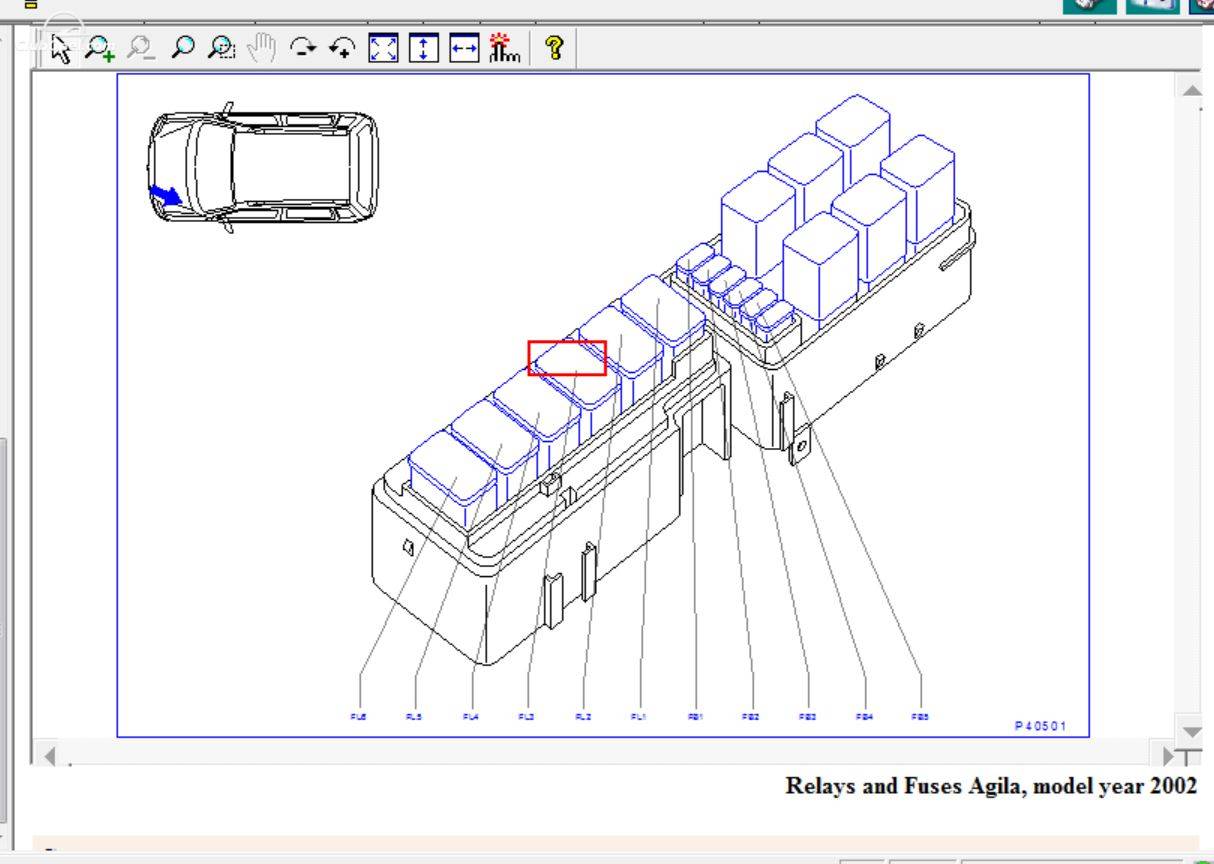1214x864 pixels.
Task: Click the FL6 label under the diagram
Action: pos(359,717)
